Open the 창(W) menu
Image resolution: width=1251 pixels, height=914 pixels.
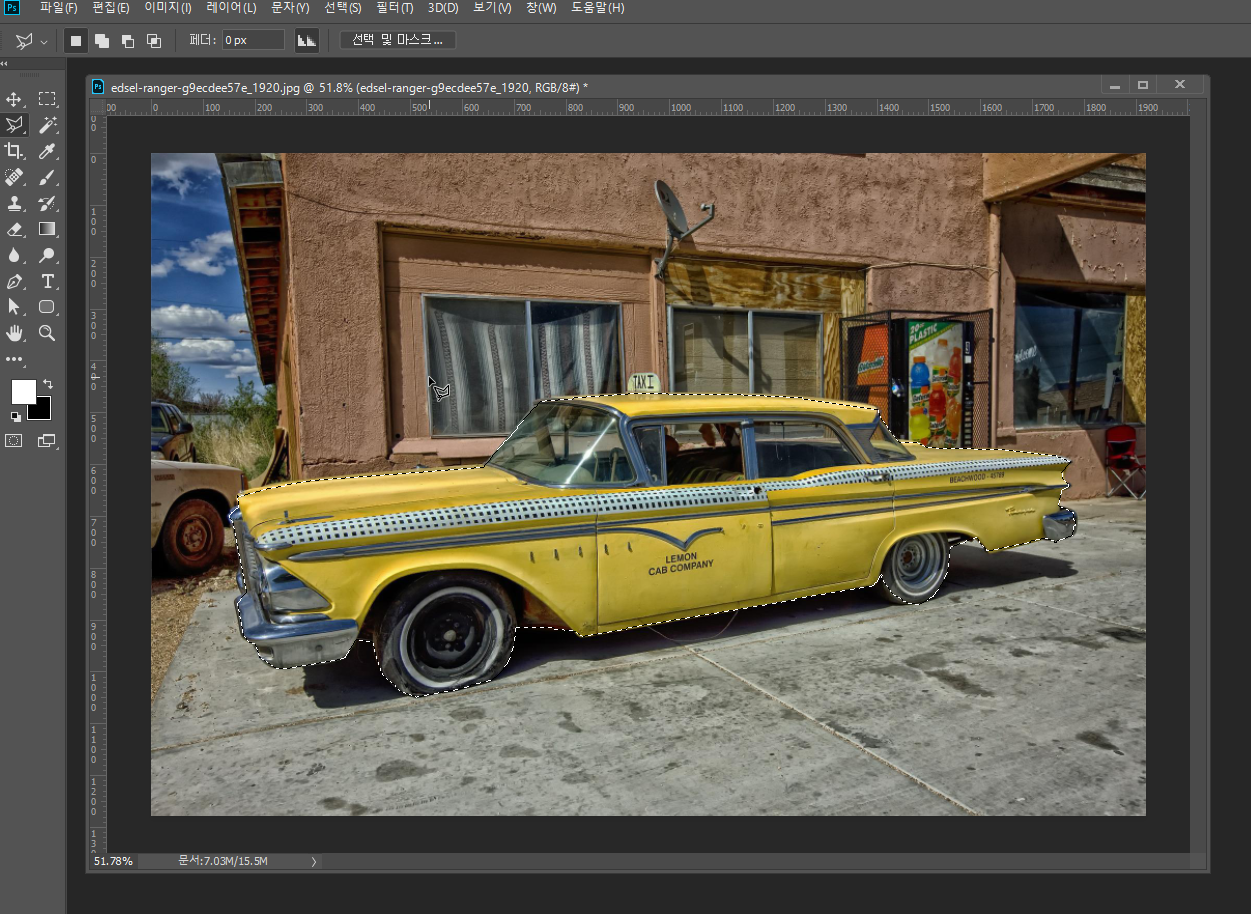point(541,8)
